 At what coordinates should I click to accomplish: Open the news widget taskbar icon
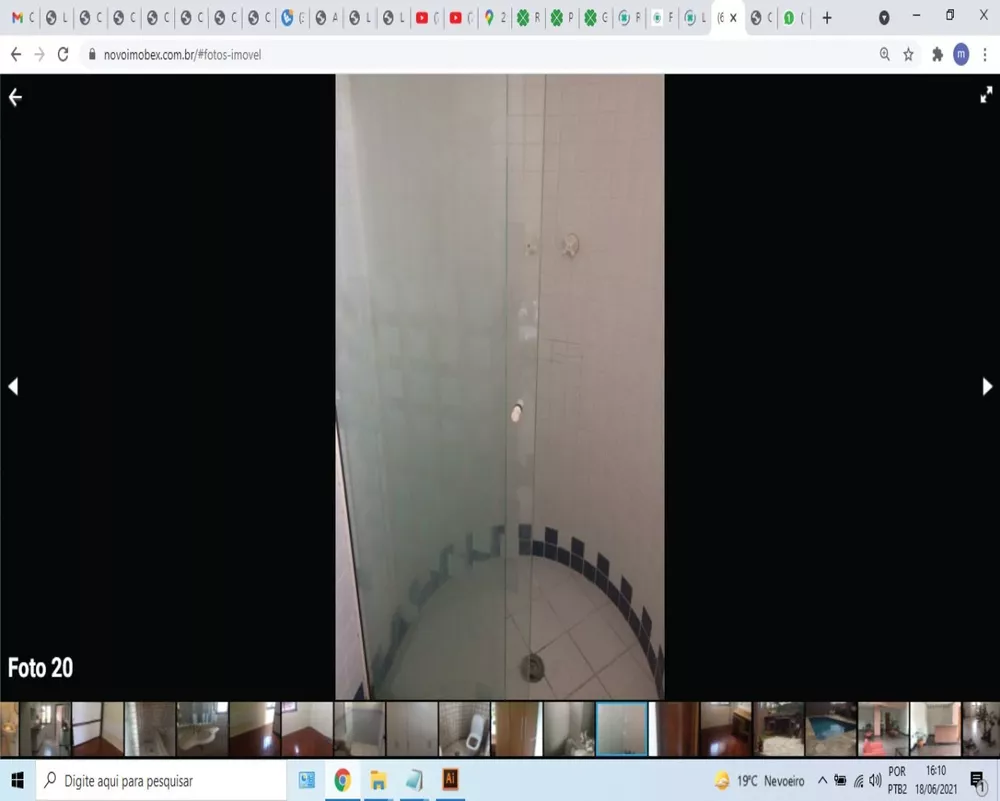click(307, 780)
